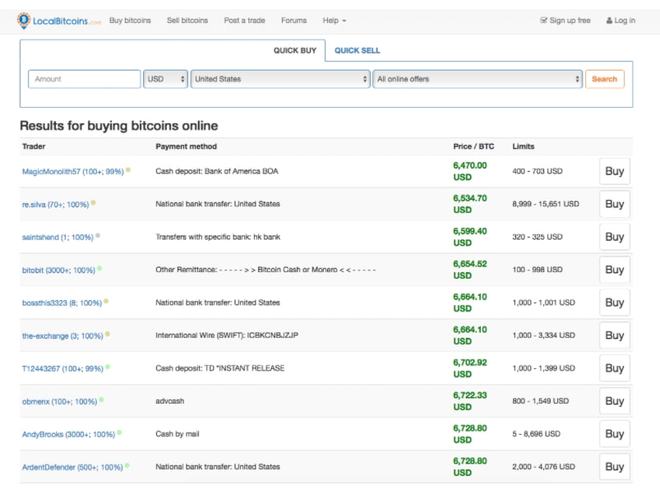Click the status dot beside AndyBrooks
This screenshot has width=660, height=499.
[x=119, y=433]
